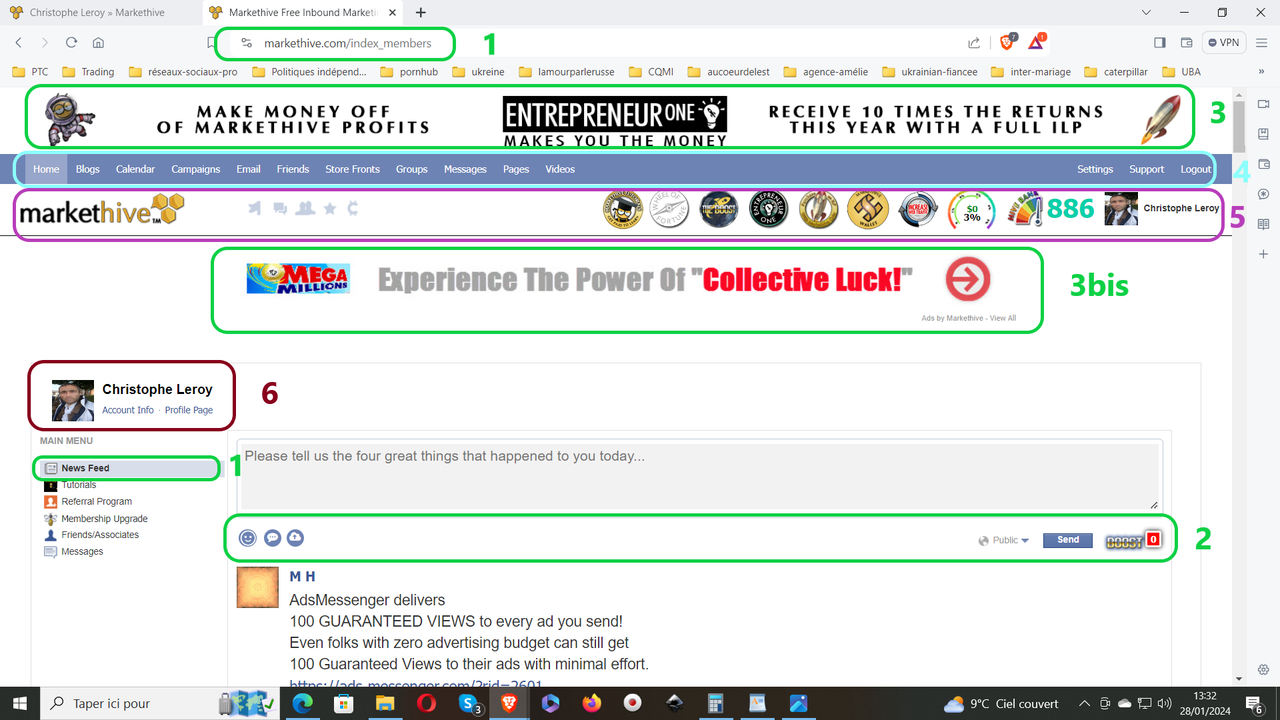The image size is (1280, 720).
Task: Open the Brave Rewards triangle icon
Action: click(1037, 43)
